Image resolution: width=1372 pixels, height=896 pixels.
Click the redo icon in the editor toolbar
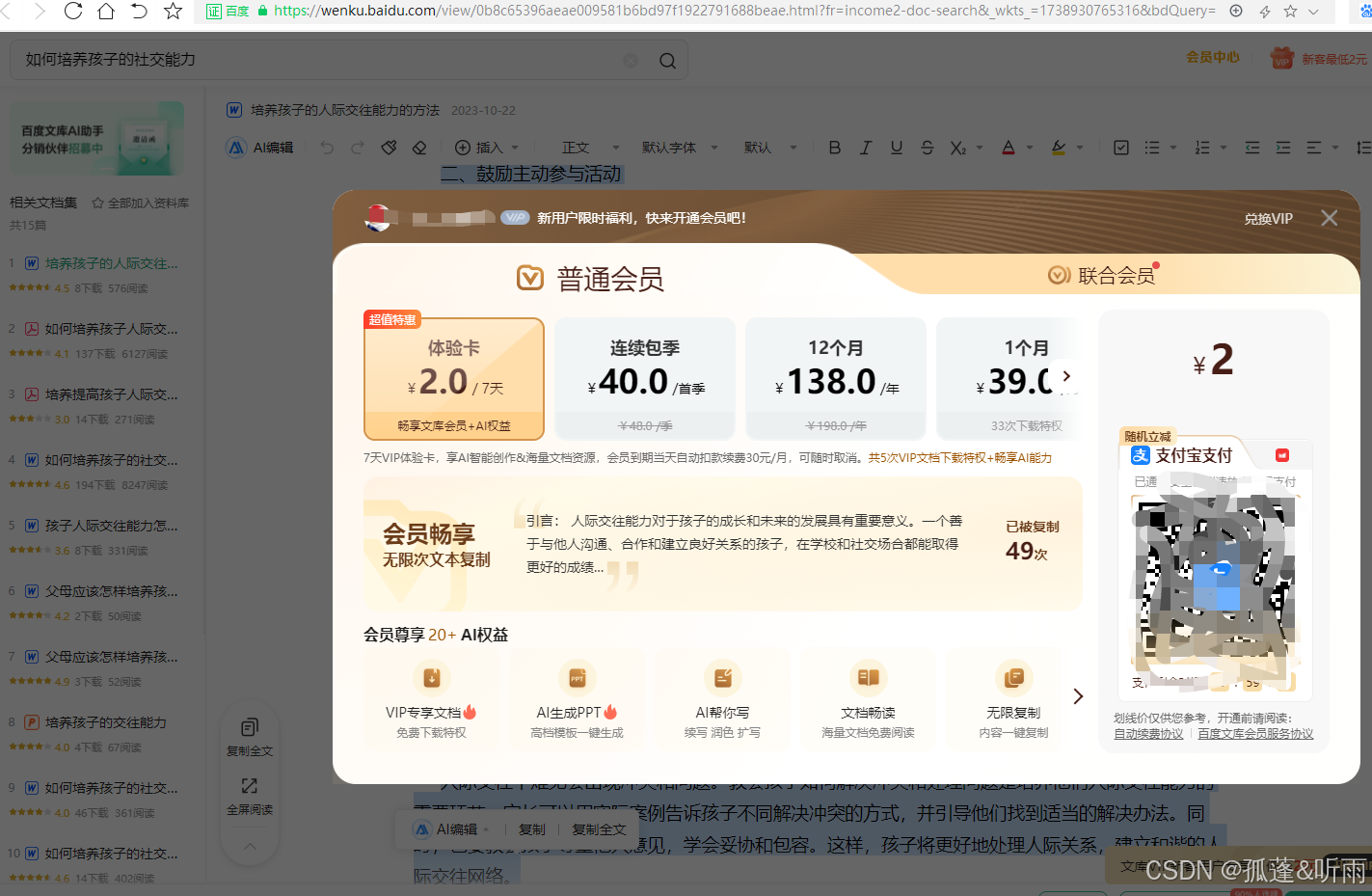[358, 148]
